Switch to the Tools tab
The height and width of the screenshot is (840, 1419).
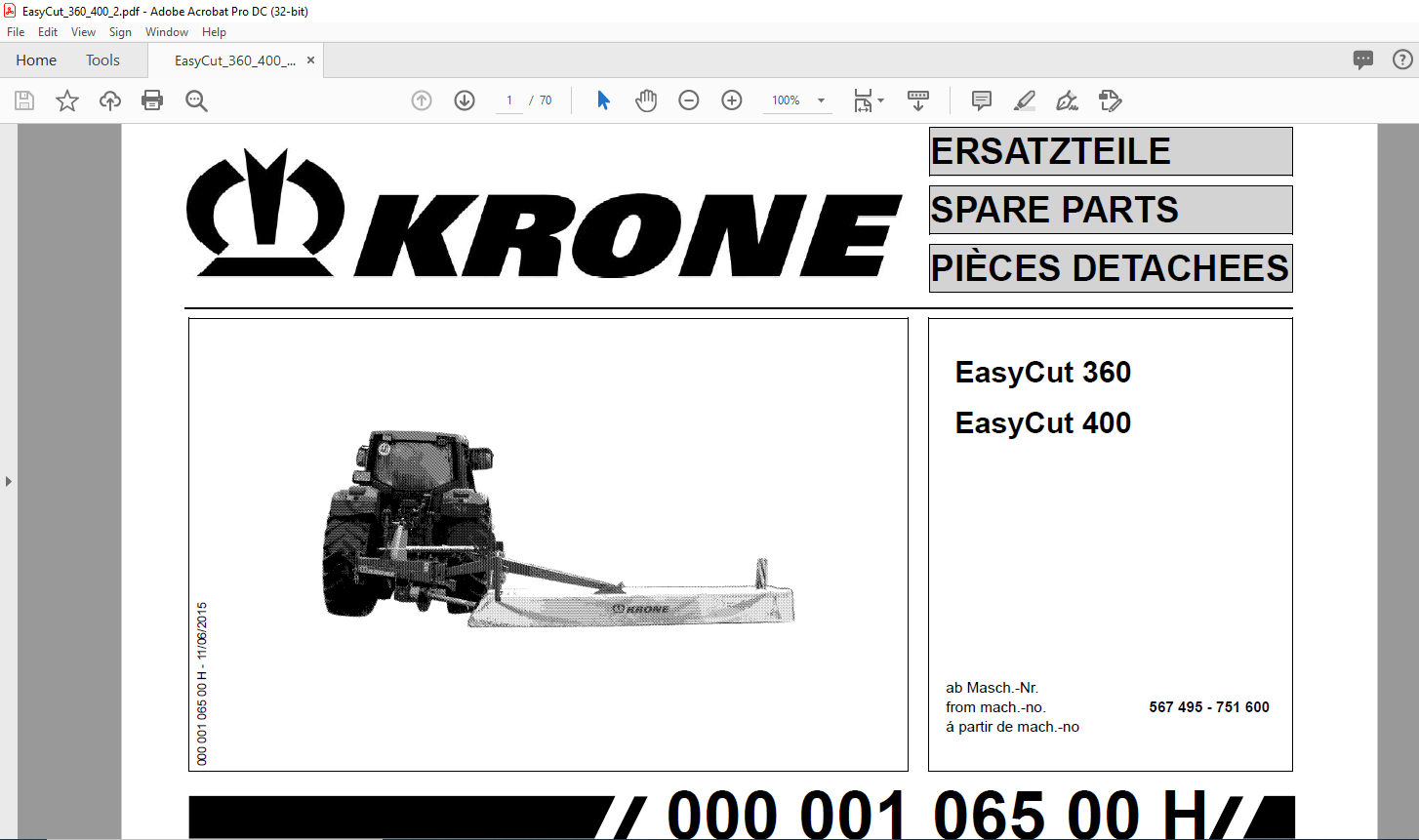[102, 60]
